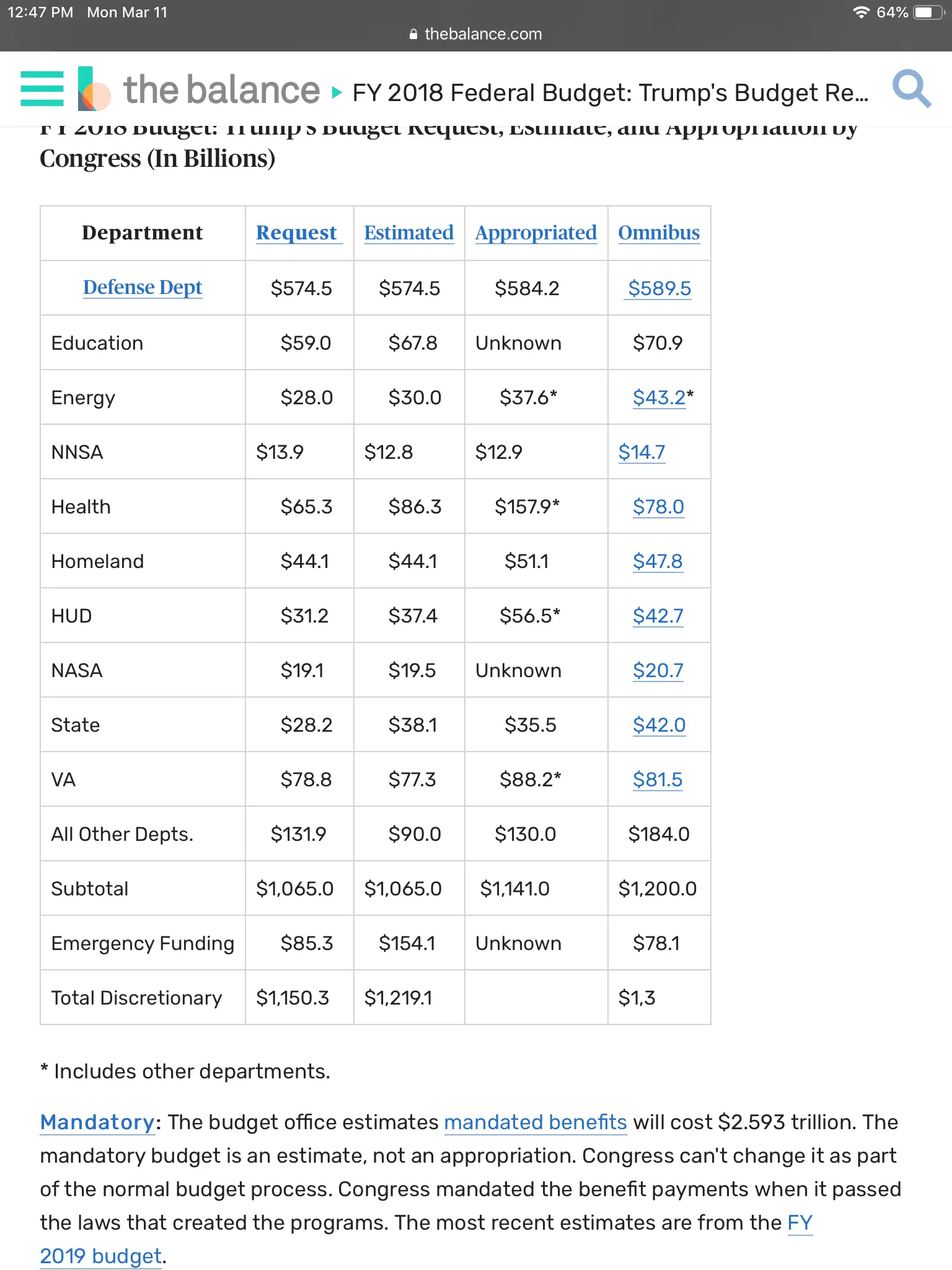Tap the Wi-Fi status icon
952x1270 pixels.
coord(861,12)
